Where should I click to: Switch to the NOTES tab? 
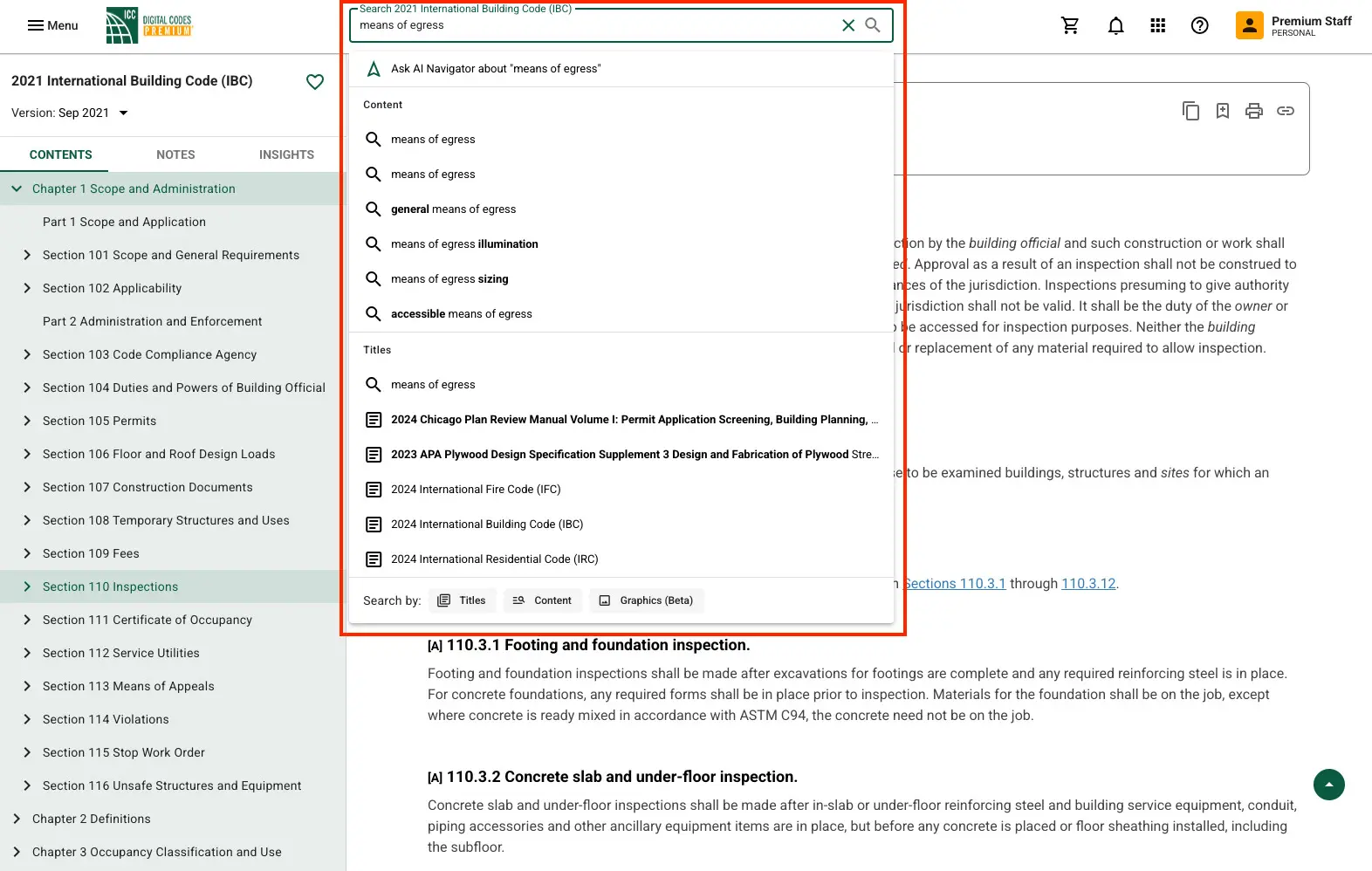click(175, 154)
